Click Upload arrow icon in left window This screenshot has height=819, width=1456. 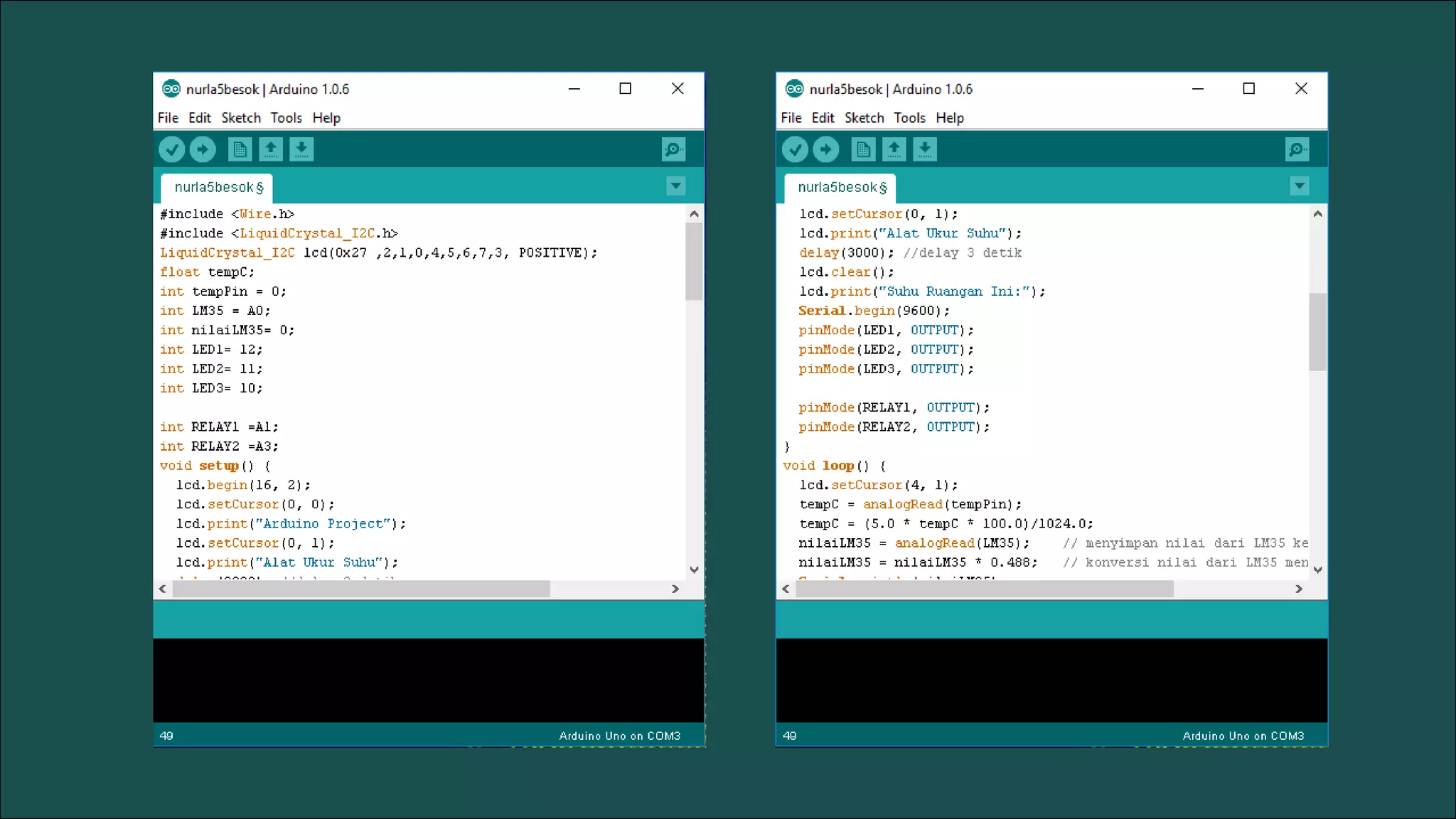pos(203,149)
